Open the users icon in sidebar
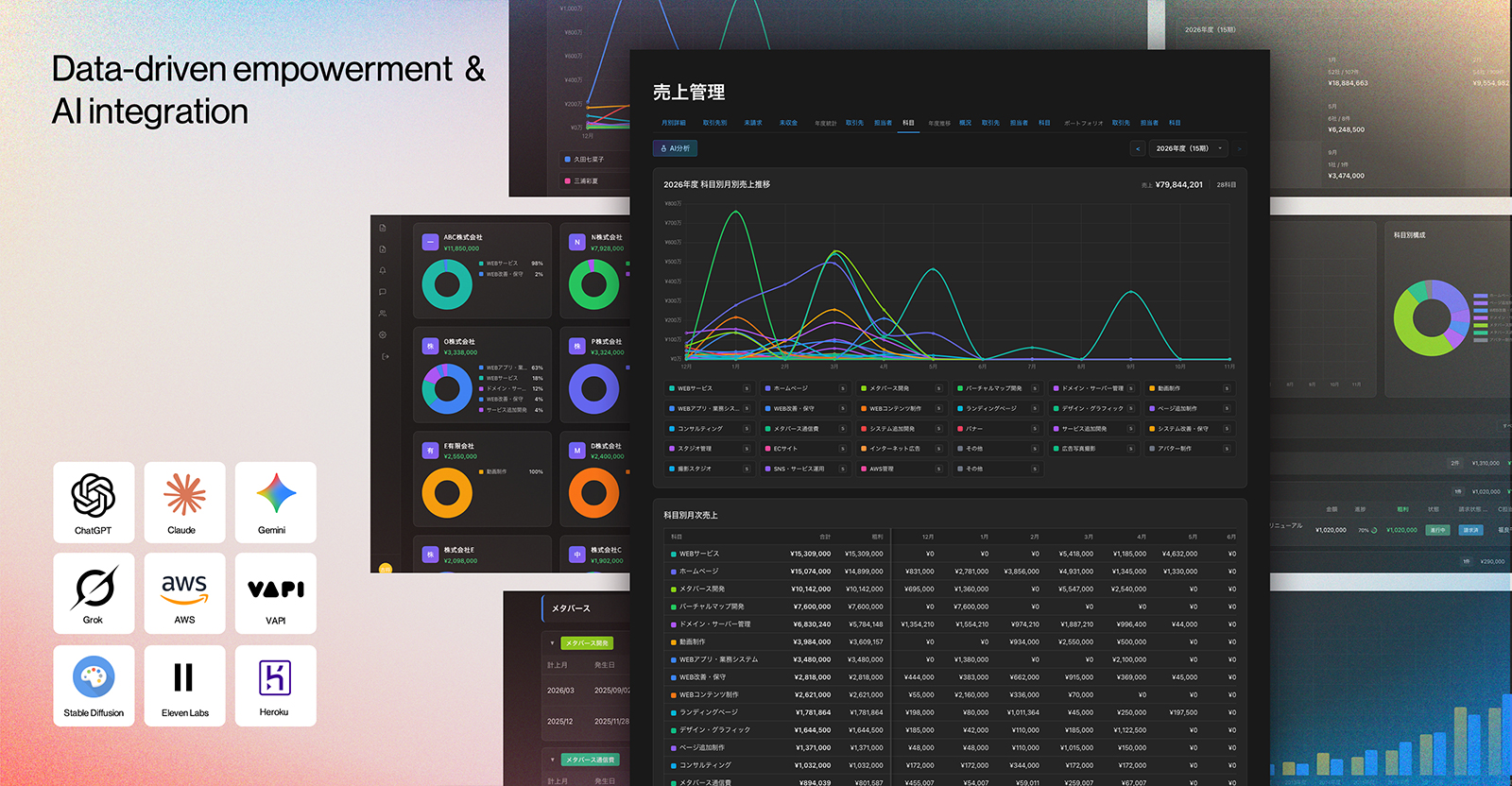 pyautogui.click(x=383, y=313)
